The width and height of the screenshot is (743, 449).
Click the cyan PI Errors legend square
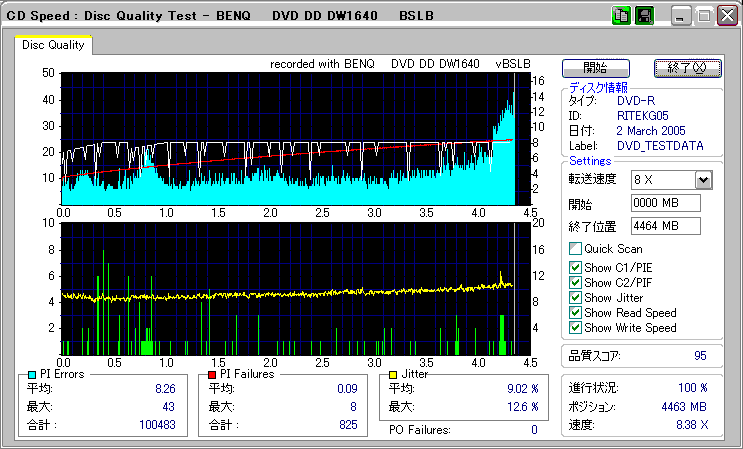(x=32, y=374)
